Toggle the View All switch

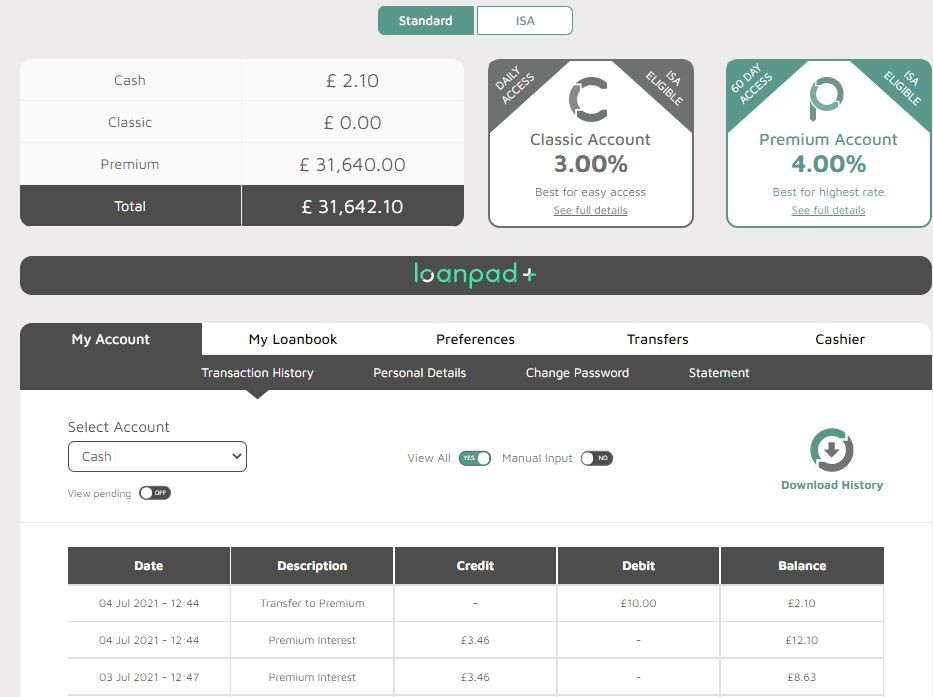[x=475, y=458]
